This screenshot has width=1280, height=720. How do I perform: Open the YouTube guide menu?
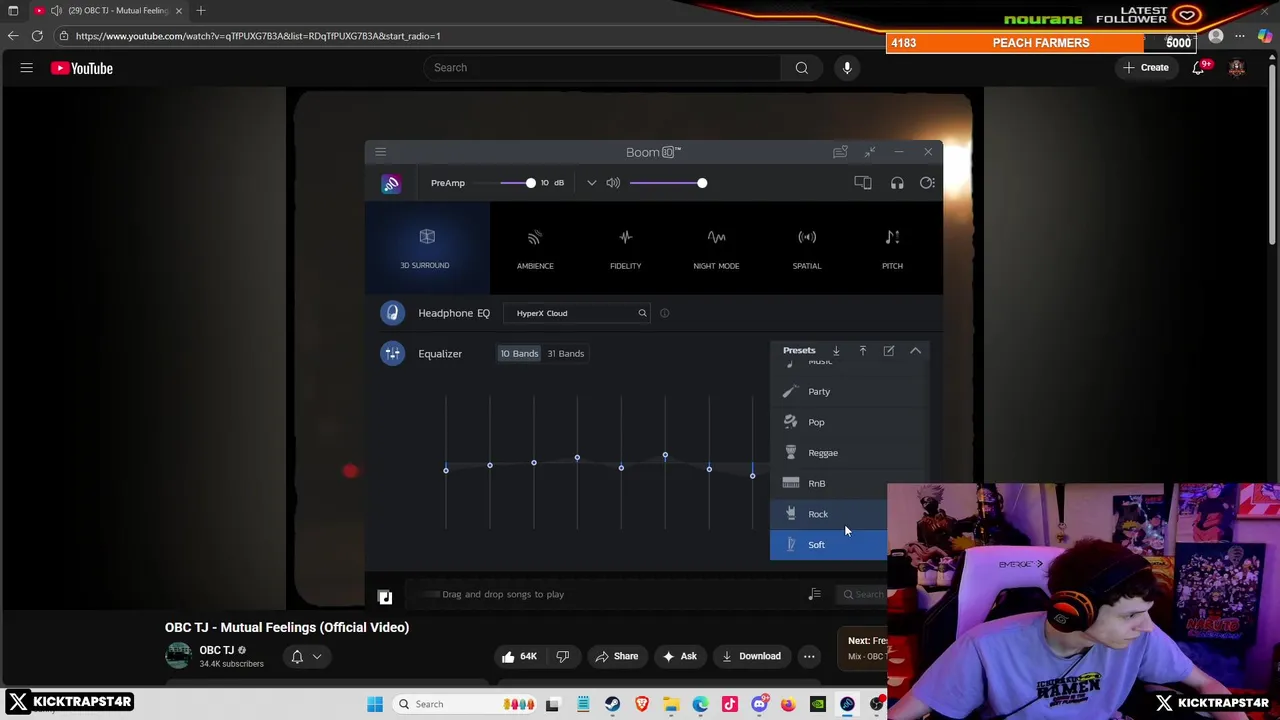[x=27, y=68]
